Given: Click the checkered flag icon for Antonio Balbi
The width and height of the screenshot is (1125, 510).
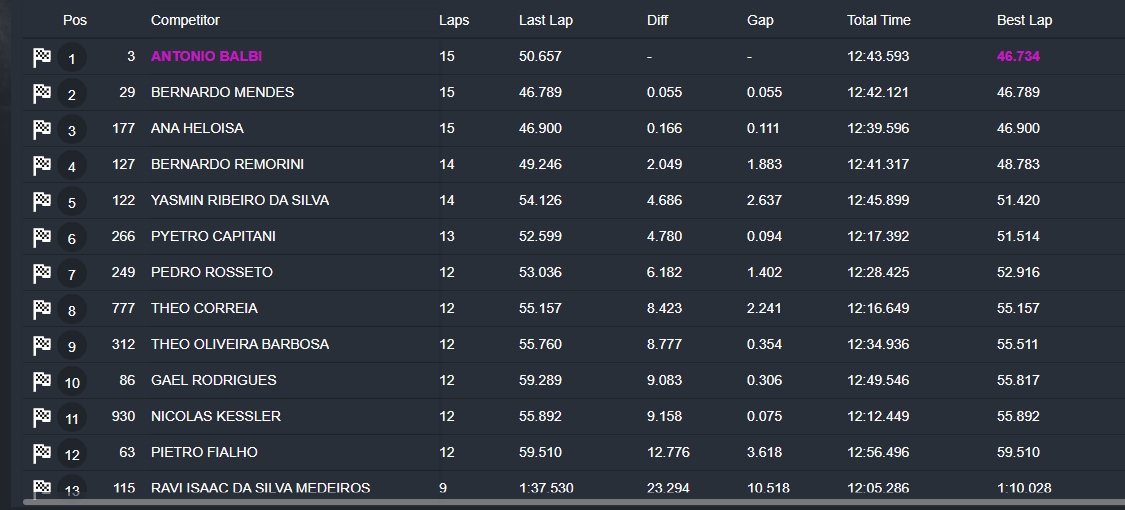Looking at the screenshot, I should click(42, 57).
